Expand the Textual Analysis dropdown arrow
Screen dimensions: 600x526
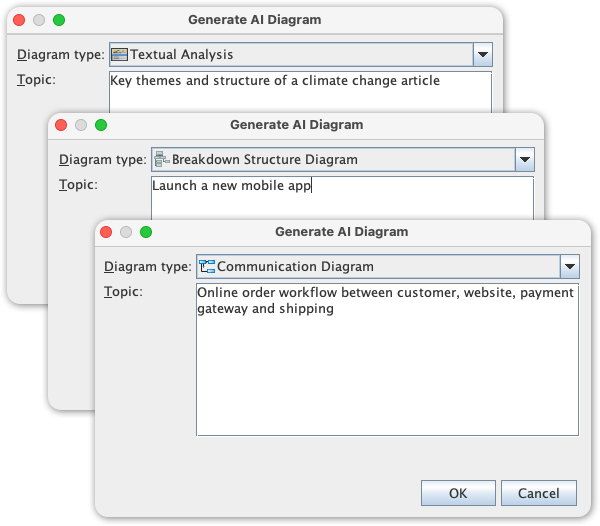(482, 54)
